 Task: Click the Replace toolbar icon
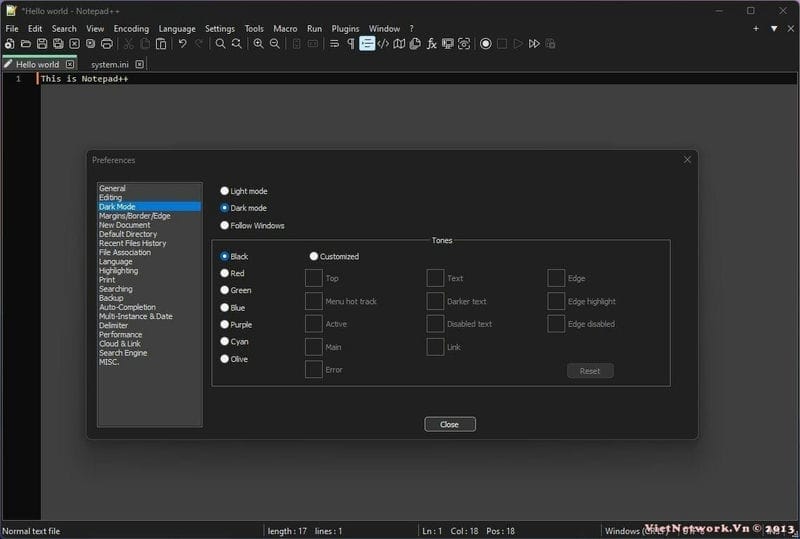(x=236, y=44)
